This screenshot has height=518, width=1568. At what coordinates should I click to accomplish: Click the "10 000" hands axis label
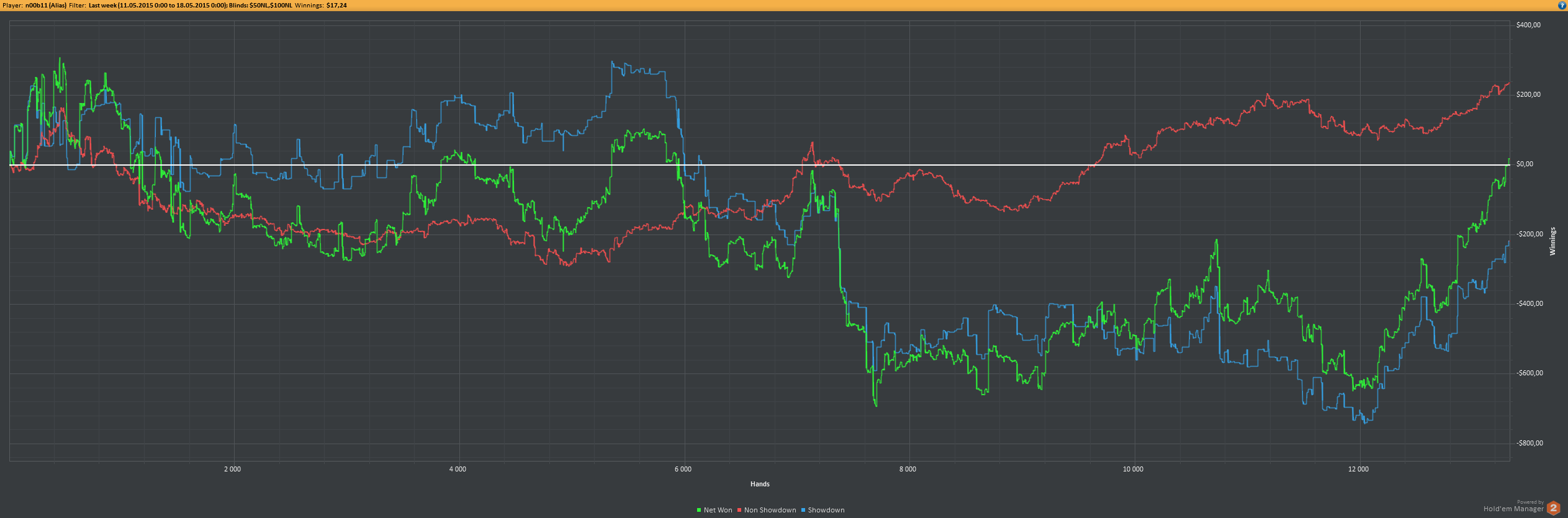click(1133, 470)
